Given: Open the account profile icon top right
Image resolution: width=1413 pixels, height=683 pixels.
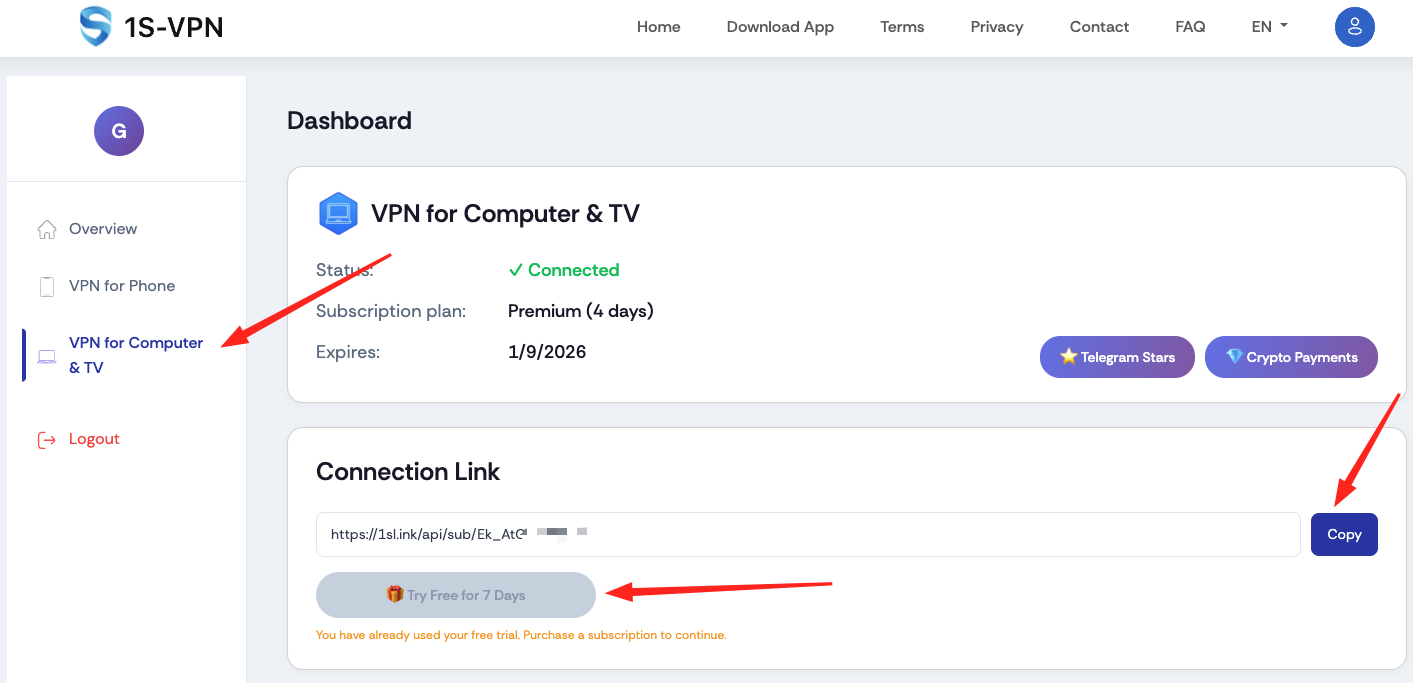Looking at the screenshot, I should [1355, 27].
